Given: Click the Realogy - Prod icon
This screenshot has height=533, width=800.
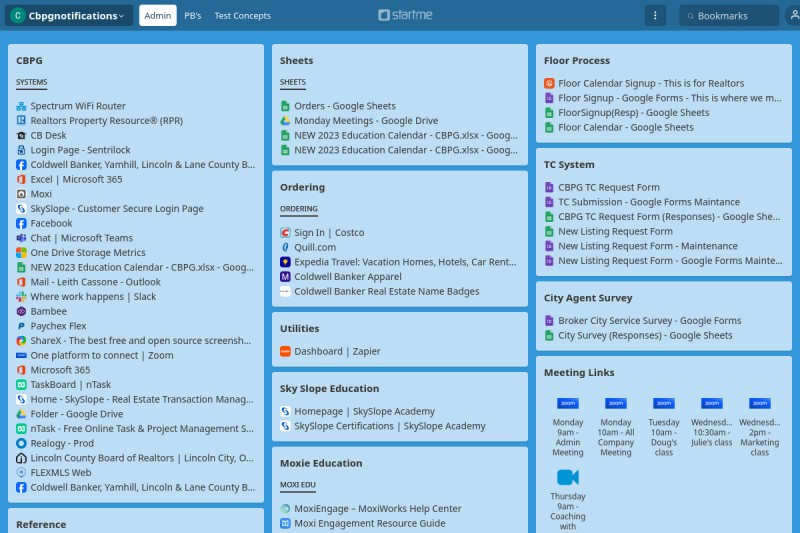Looking at the screenshot, I should [x=21, y=443].
